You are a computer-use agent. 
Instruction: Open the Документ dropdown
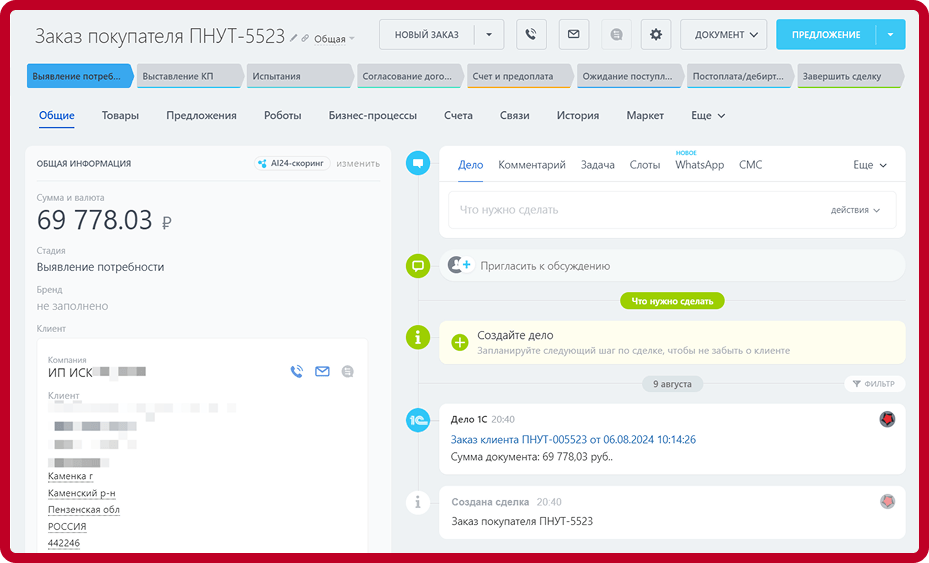(723, 34)
